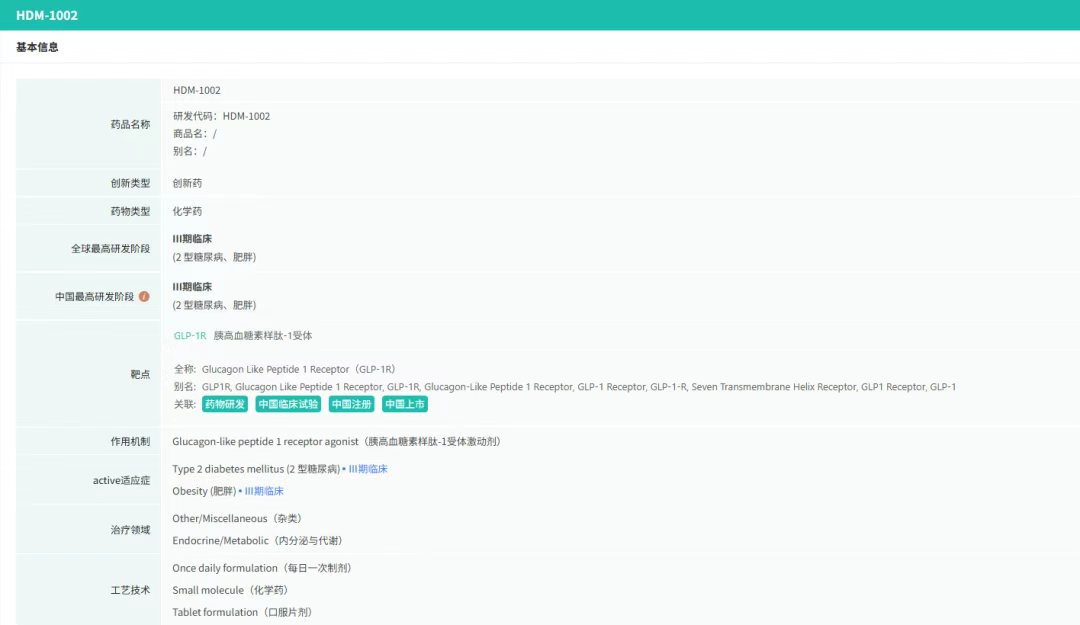
Task: Open III期临床 link next to Obesity
Action: [x=264, y=491]
